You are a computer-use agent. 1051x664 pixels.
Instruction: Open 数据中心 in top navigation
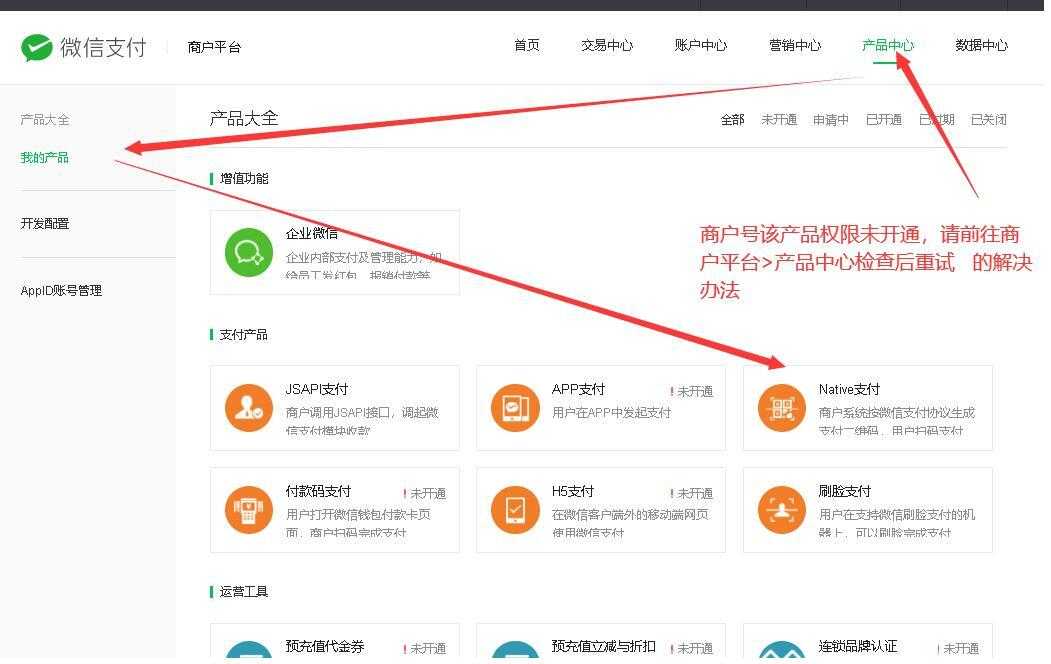coord(981,46)
